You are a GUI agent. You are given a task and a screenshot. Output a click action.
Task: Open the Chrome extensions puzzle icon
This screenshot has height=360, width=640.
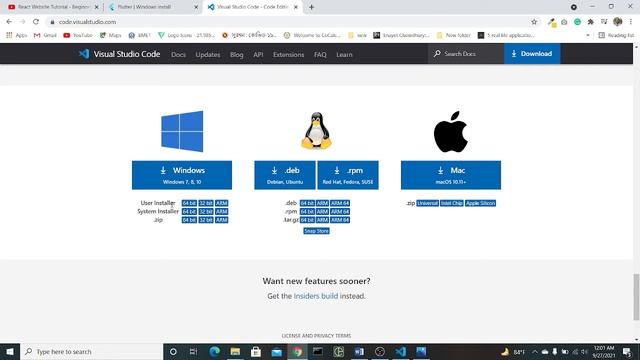(x=591, y=22)
